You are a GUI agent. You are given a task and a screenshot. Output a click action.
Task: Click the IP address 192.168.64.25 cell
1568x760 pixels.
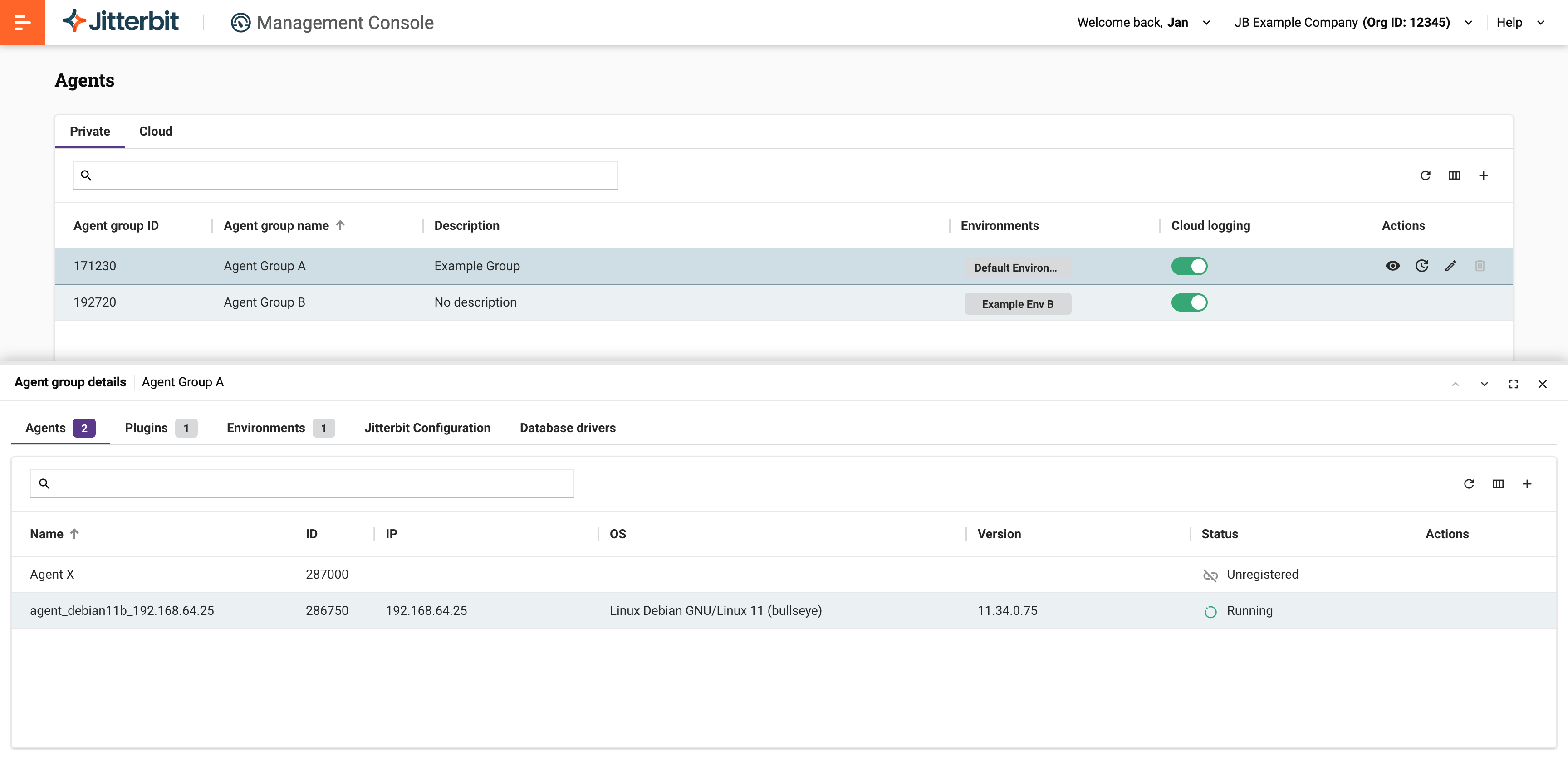pos(426,611)
